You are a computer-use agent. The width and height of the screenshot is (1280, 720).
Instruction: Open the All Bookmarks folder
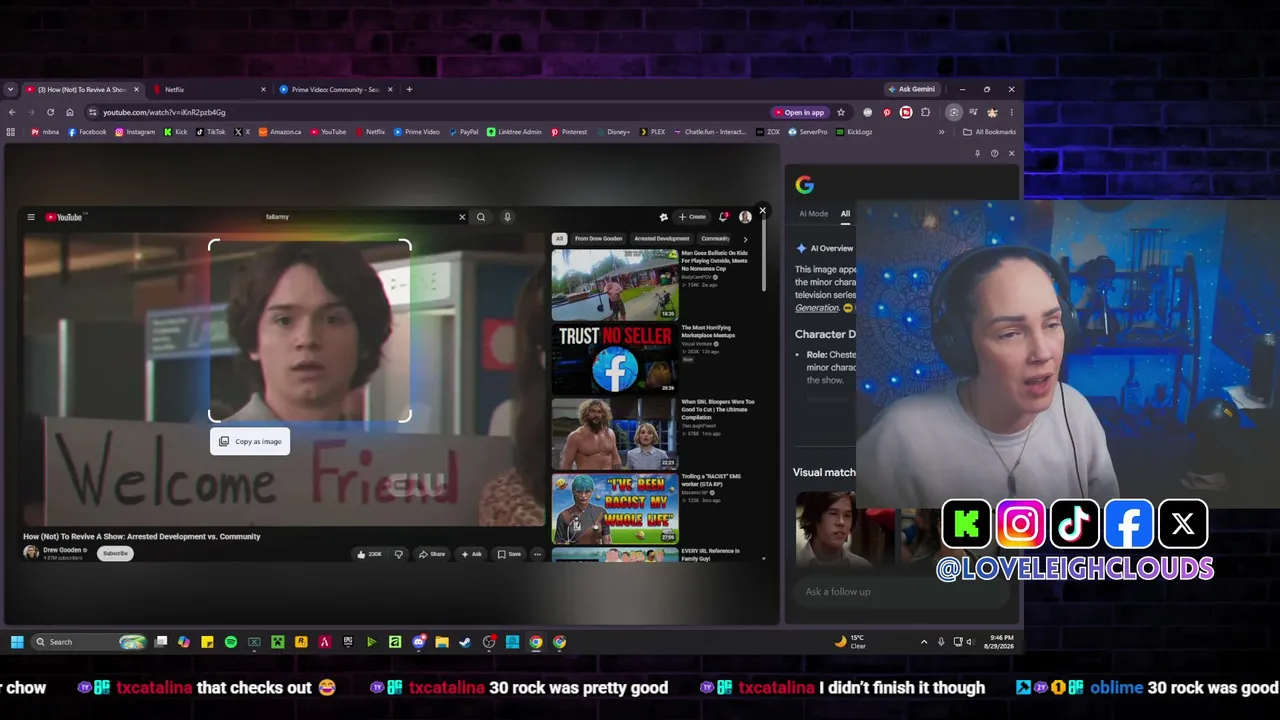point(989,132)
